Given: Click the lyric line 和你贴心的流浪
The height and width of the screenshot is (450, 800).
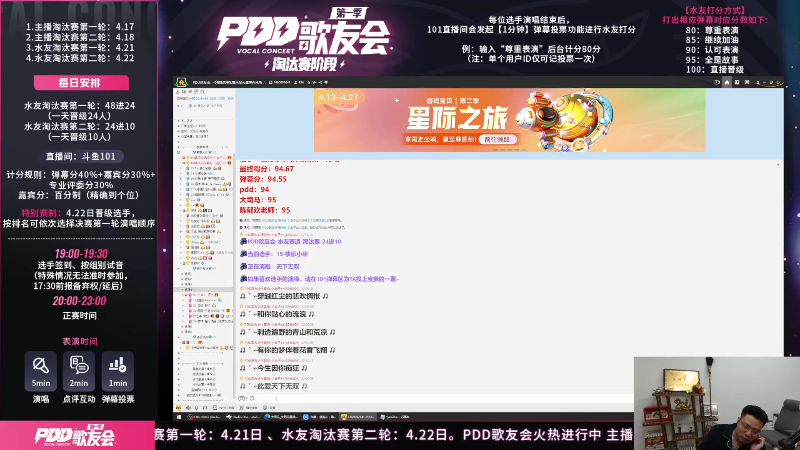Looking at the screenshot, I should tap(277, 314).
